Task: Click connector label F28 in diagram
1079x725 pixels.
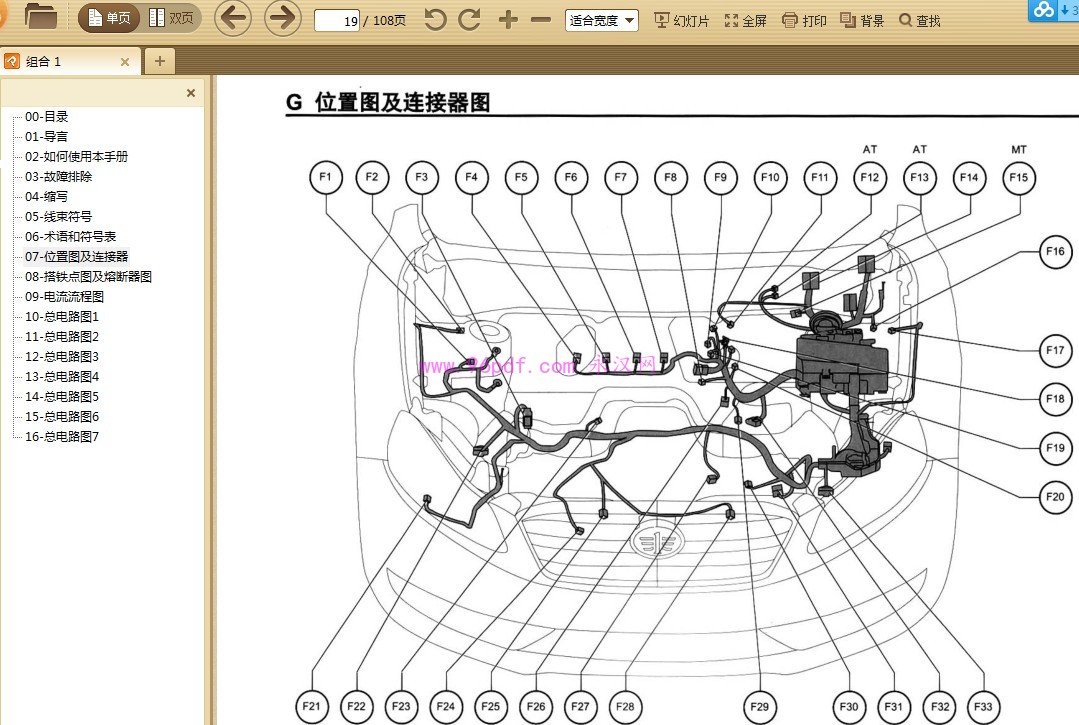Action: pos(625,706)
